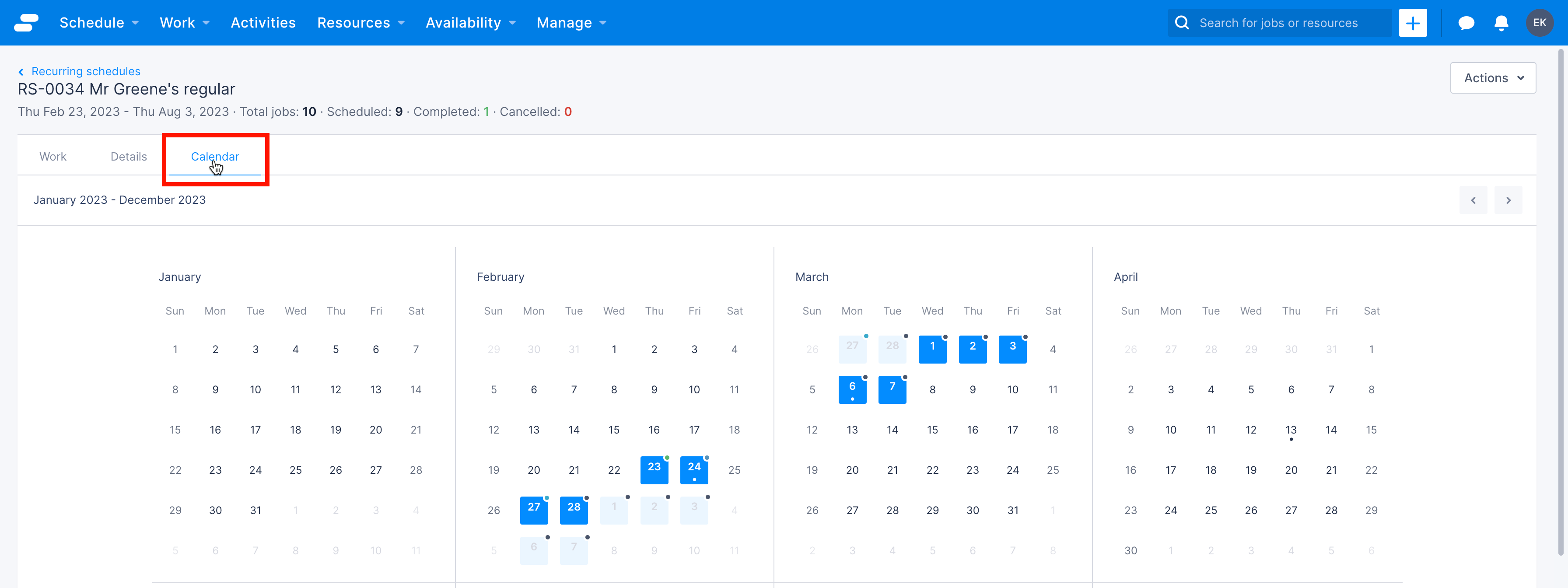1568x588 pixels.
Task: Click the search magnifier icon
Action: point(1182,22)
